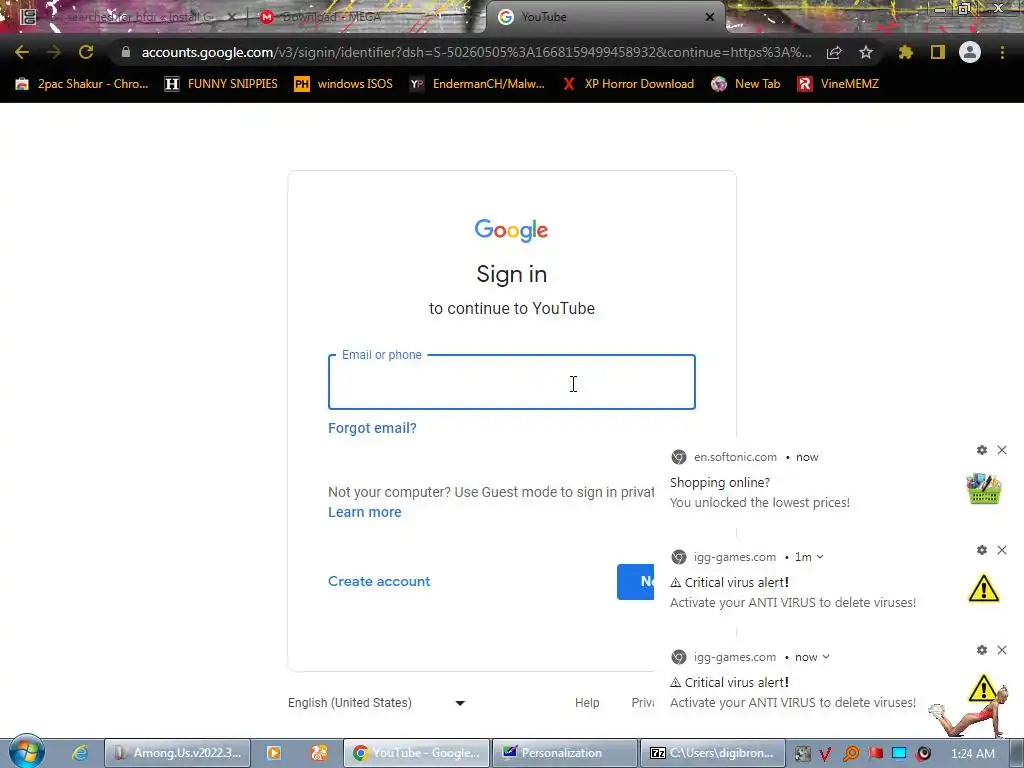The image size is (1024, 768).
Task: Click the Forgot email? link
Action: [x=372, y=428]
